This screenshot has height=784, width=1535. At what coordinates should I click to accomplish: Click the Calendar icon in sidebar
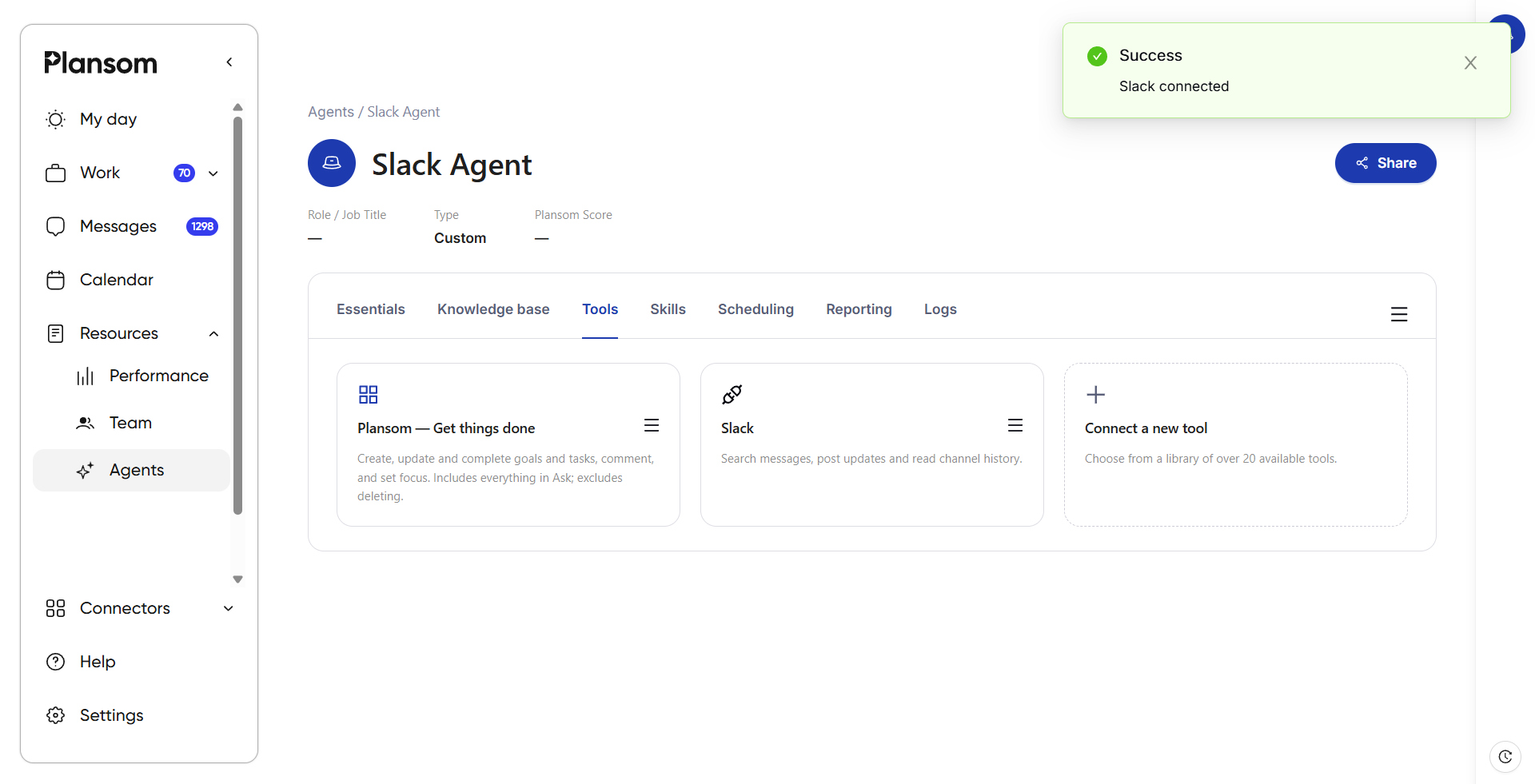(x=55, y=280)
